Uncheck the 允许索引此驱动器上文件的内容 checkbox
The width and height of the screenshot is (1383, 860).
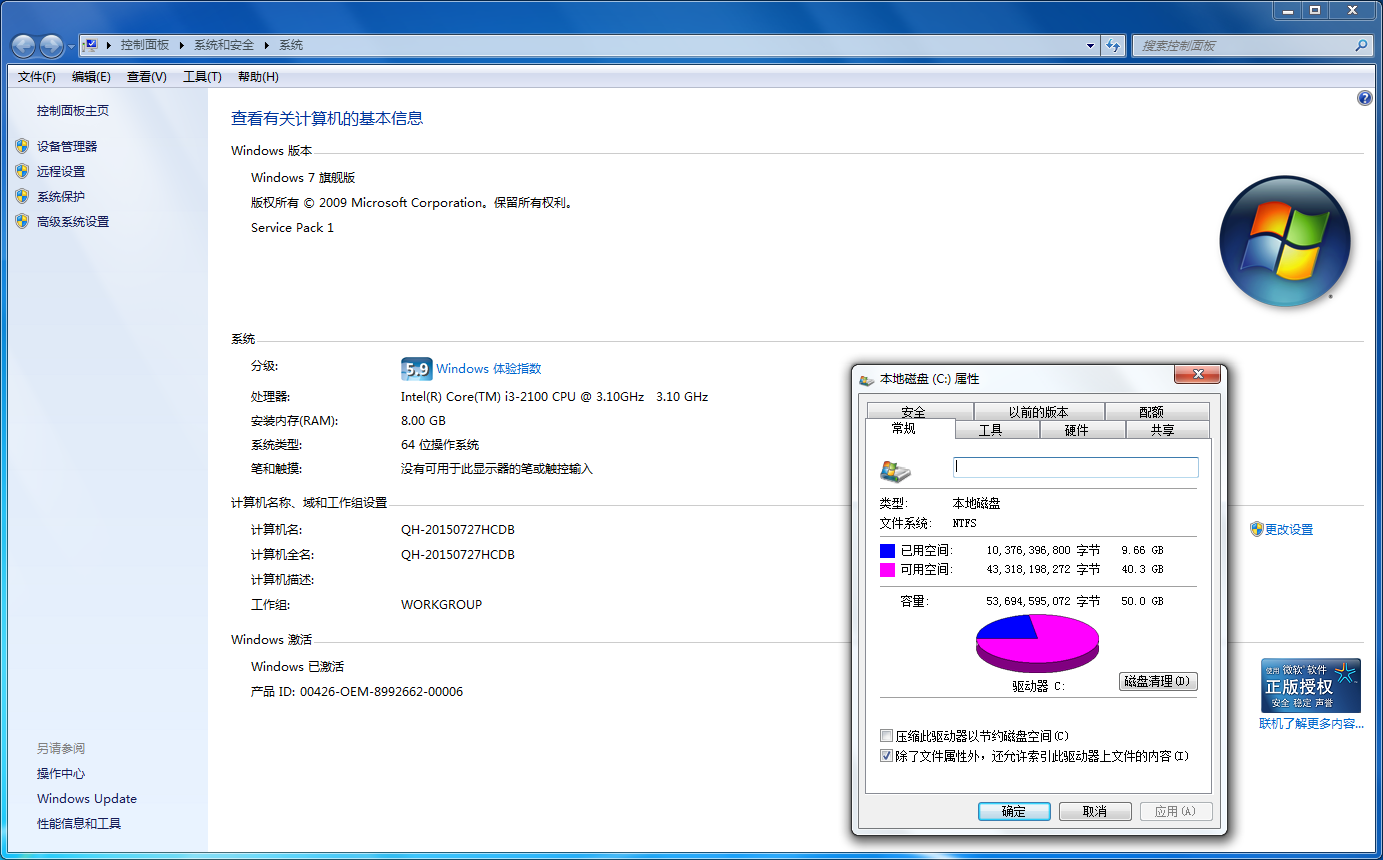coord(886,756)
